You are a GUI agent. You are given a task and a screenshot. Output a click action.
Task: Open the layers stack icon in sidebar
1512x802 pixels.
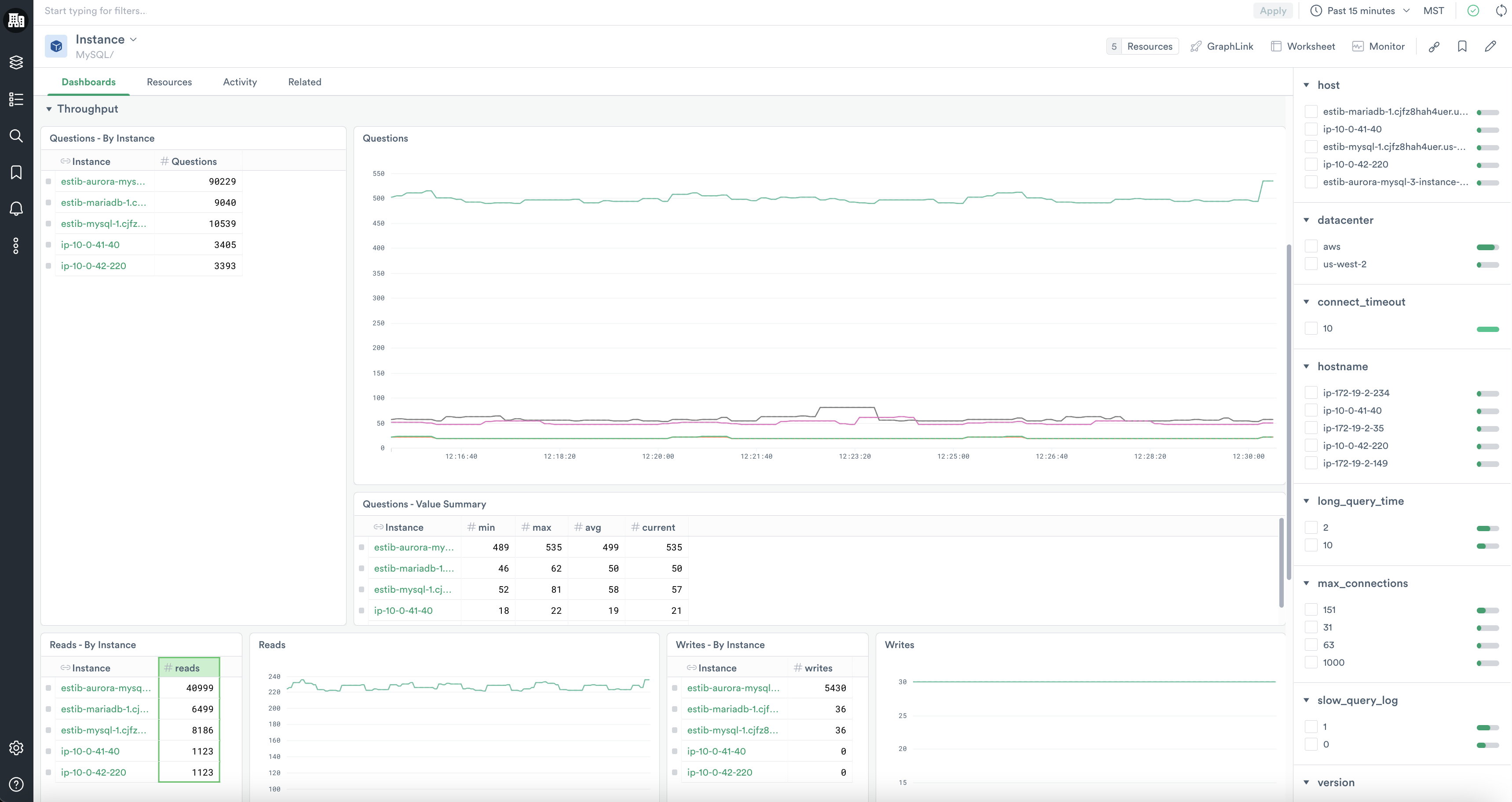coord(16,62)
